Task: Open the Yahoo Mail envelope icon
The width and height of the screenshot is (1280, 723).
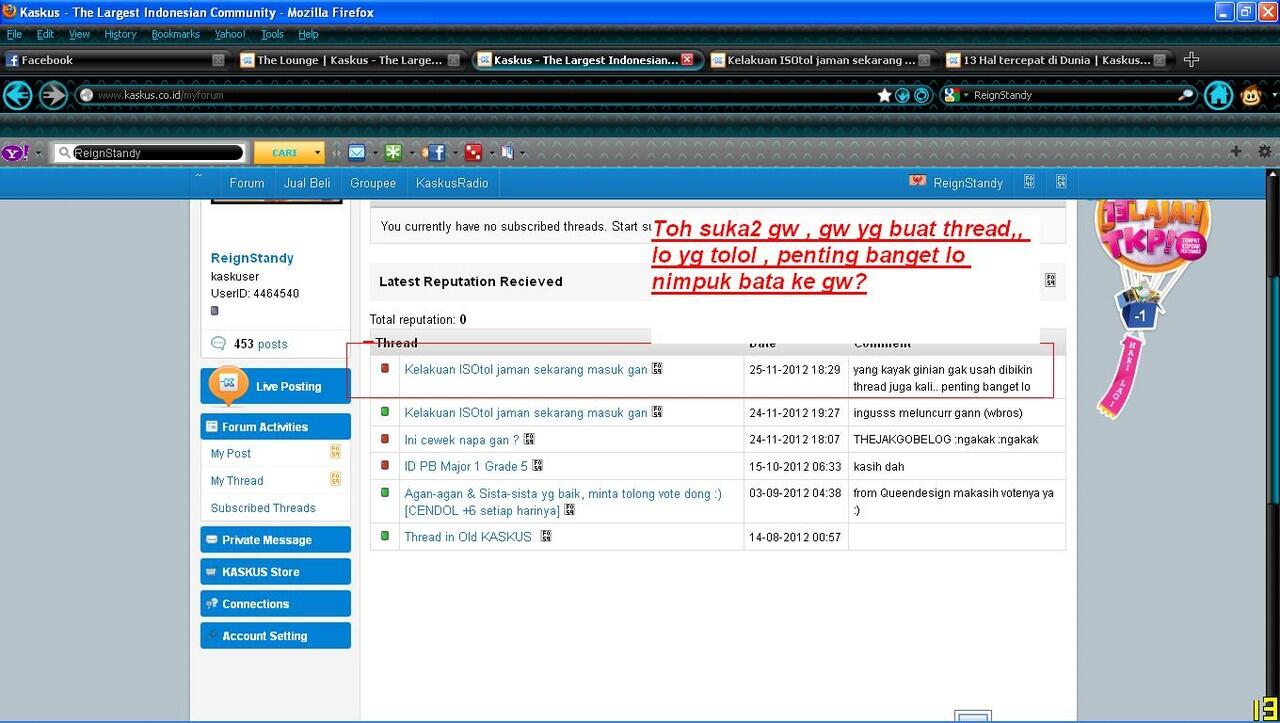Action: 357,152
